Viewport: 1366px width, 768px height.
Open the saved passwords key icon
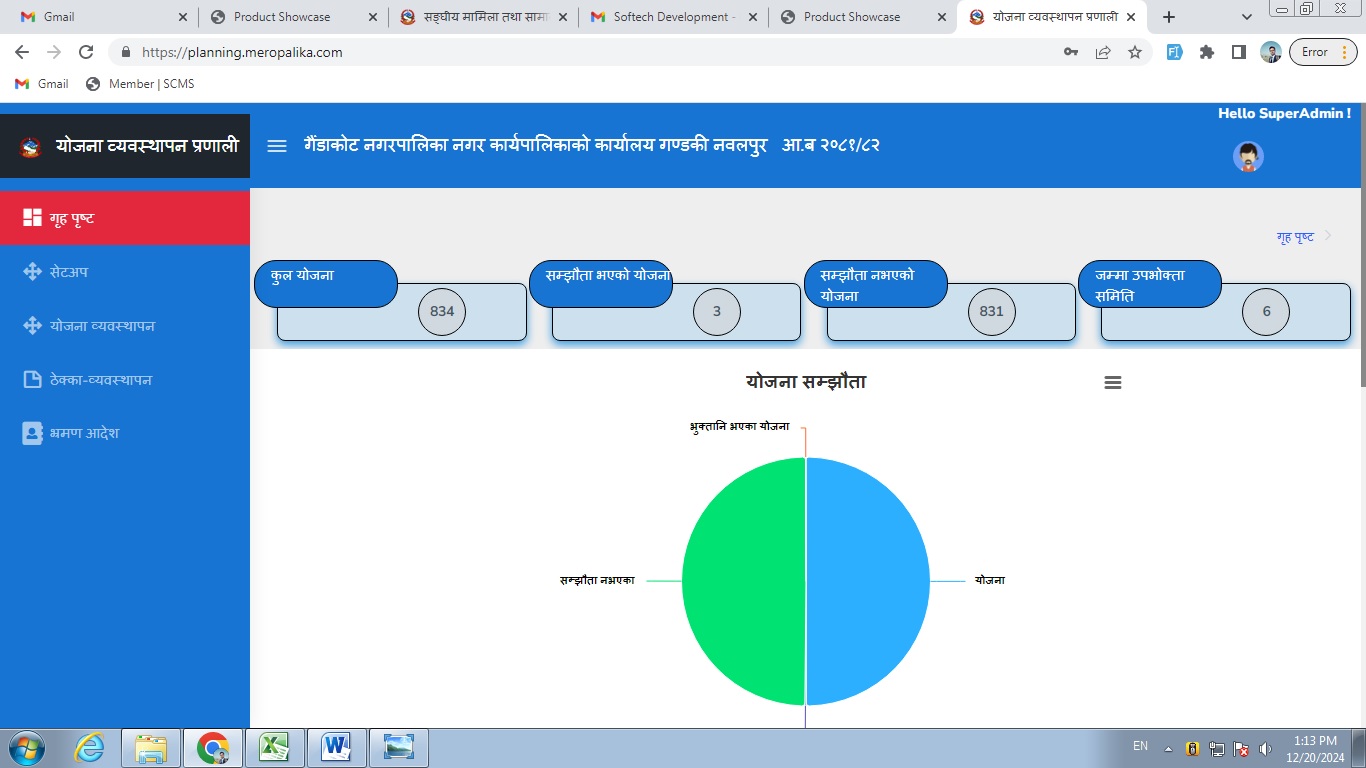pos(1071,52)
